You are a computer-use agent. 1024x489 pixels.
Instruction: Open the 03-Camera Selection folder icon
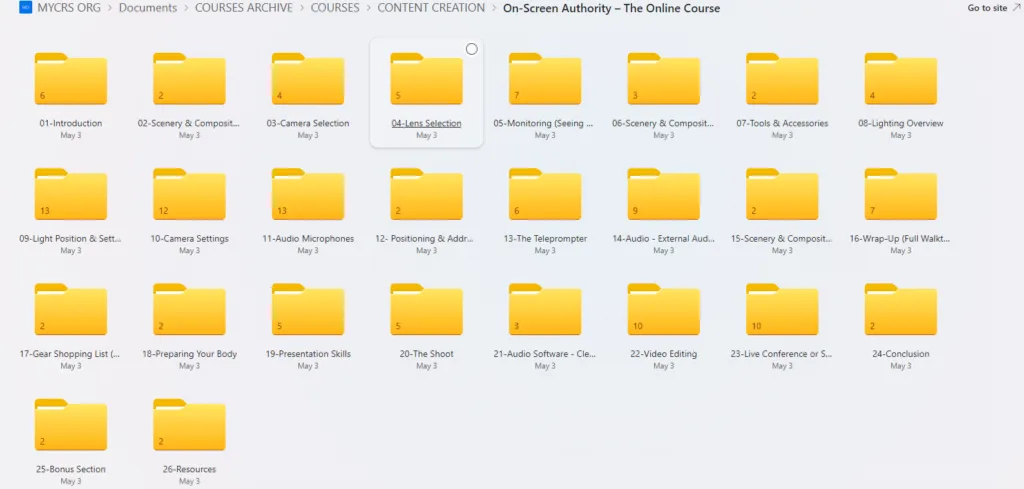(307, 80)
